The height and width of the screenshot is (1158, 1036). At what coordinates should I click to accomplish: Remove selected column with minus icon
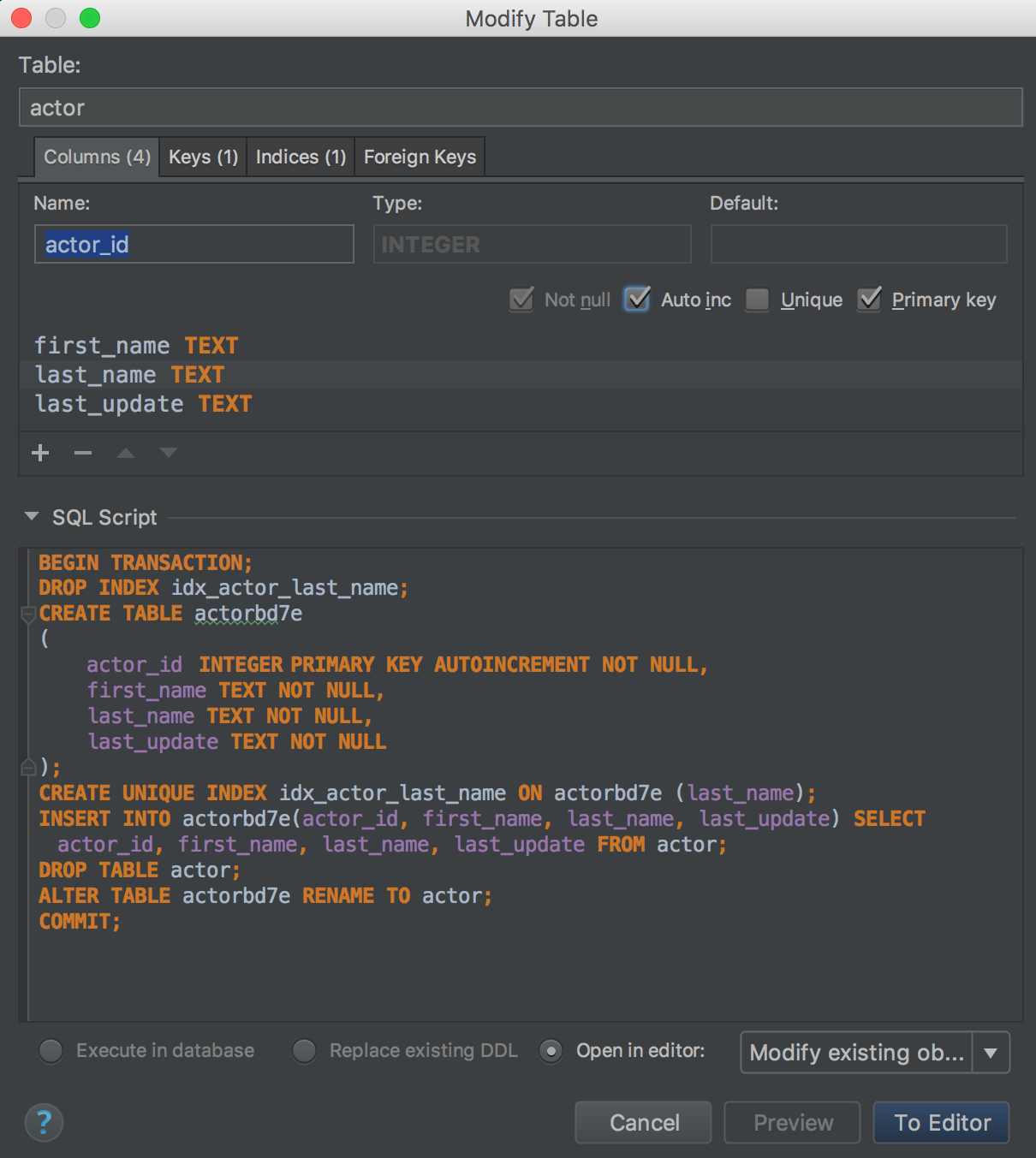83,453
